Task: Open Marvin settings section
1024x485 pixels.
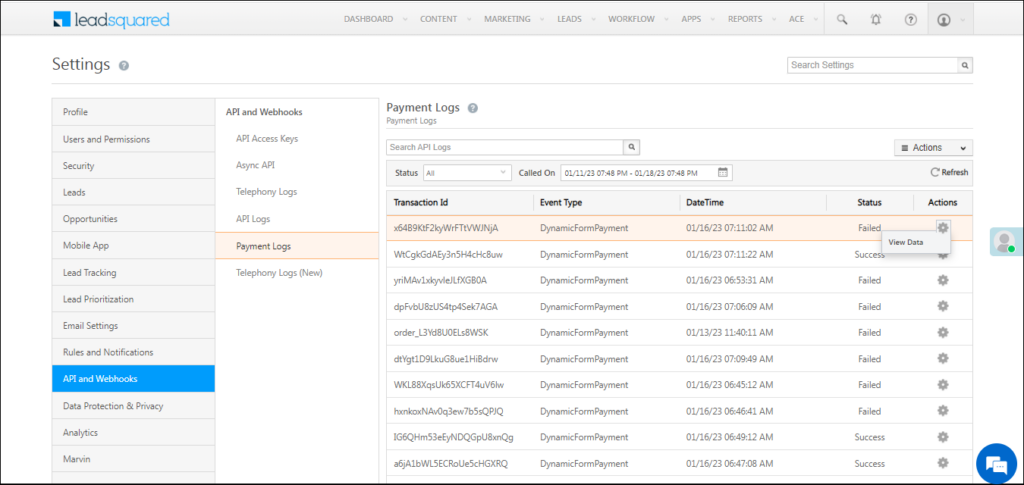Action: 133,459
